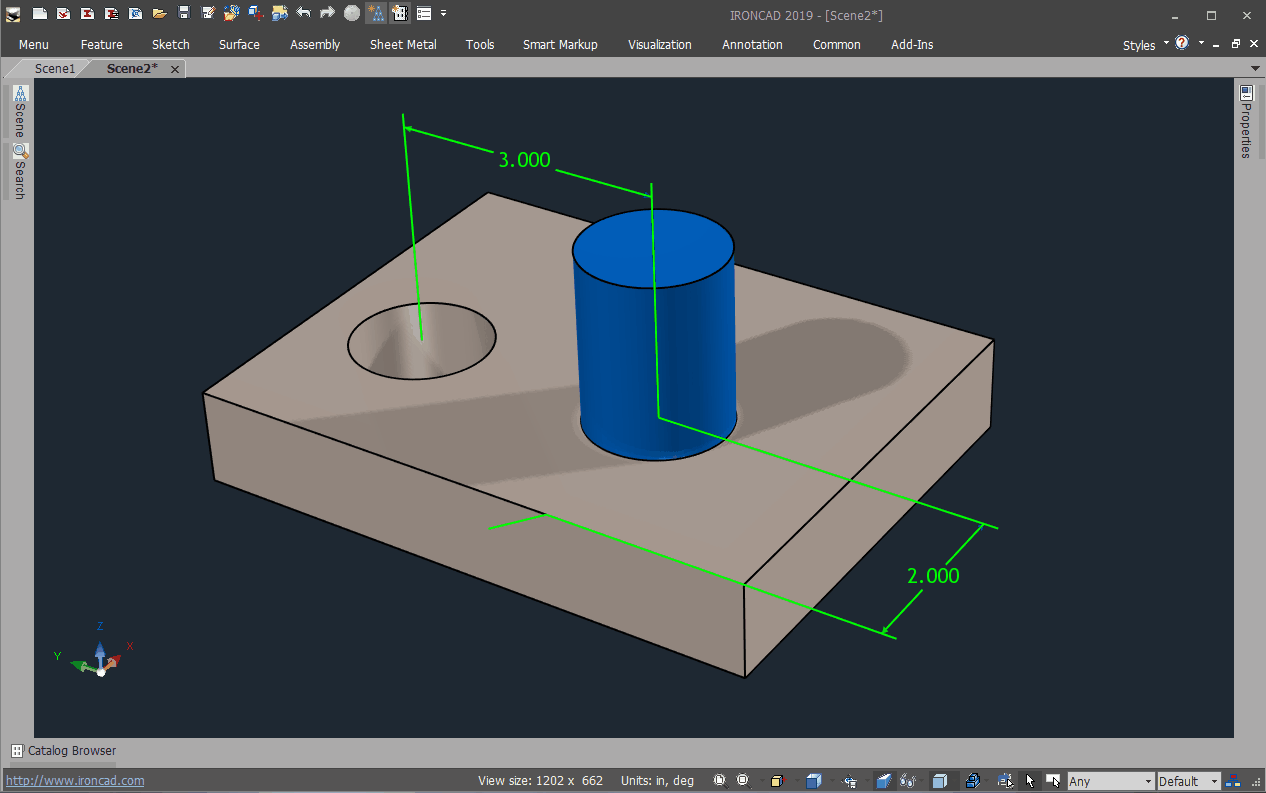Toggle the Catalog browser toolbar icon
This screenshot has height=793, width=1266.
click(399, 14)
